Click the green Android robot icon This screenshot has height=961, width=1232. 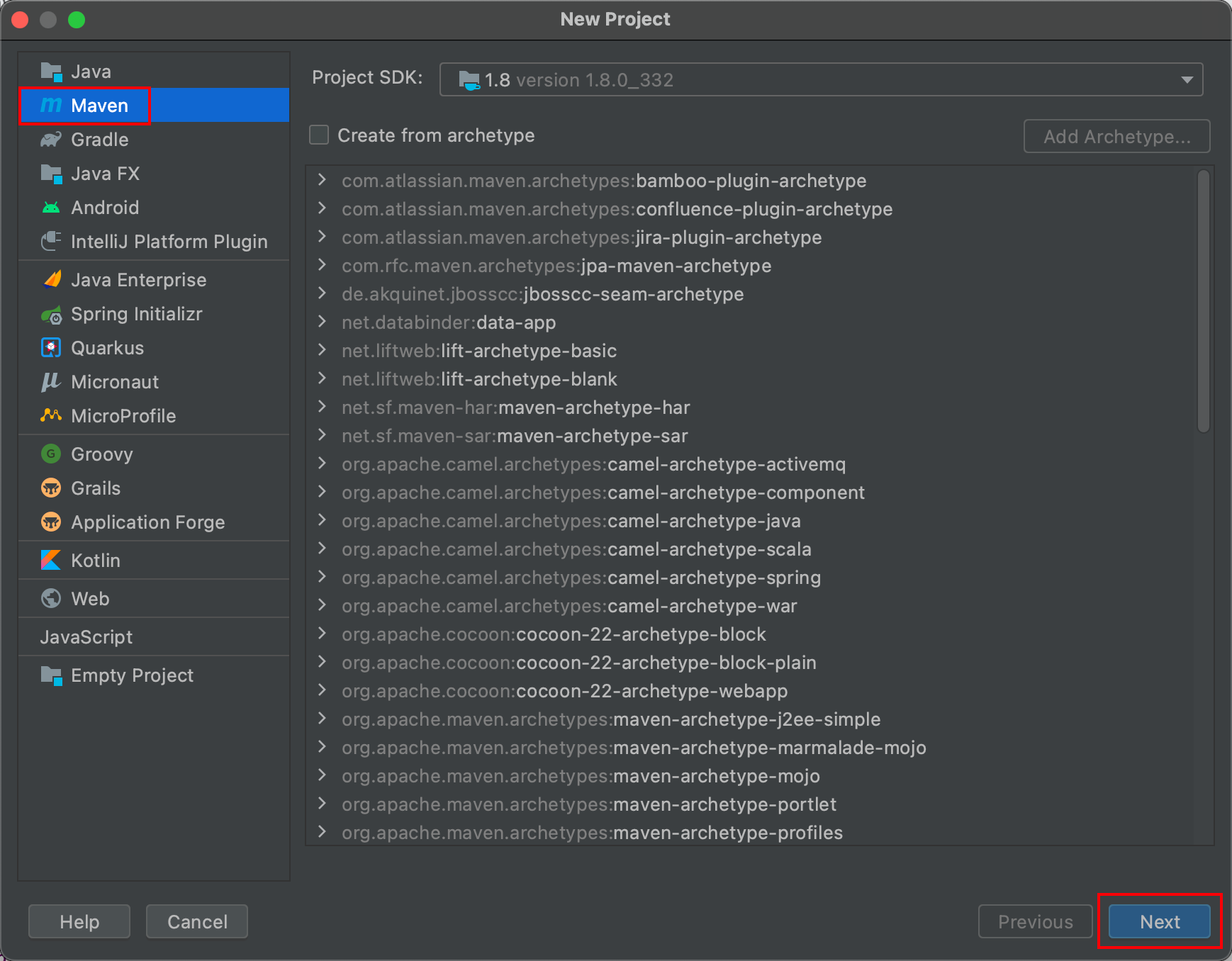pyautogui.click(x=51, y=208)
